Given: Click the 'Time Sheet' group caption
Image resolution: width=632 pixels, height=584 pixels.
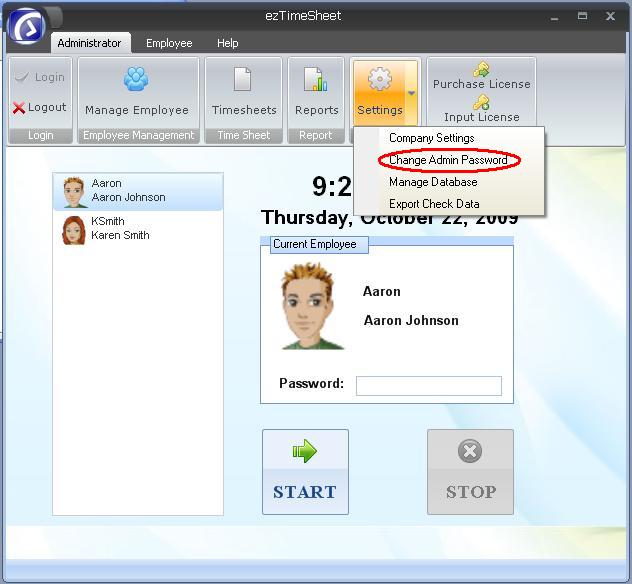Looking at the screenshot, I should pos(243,135).
